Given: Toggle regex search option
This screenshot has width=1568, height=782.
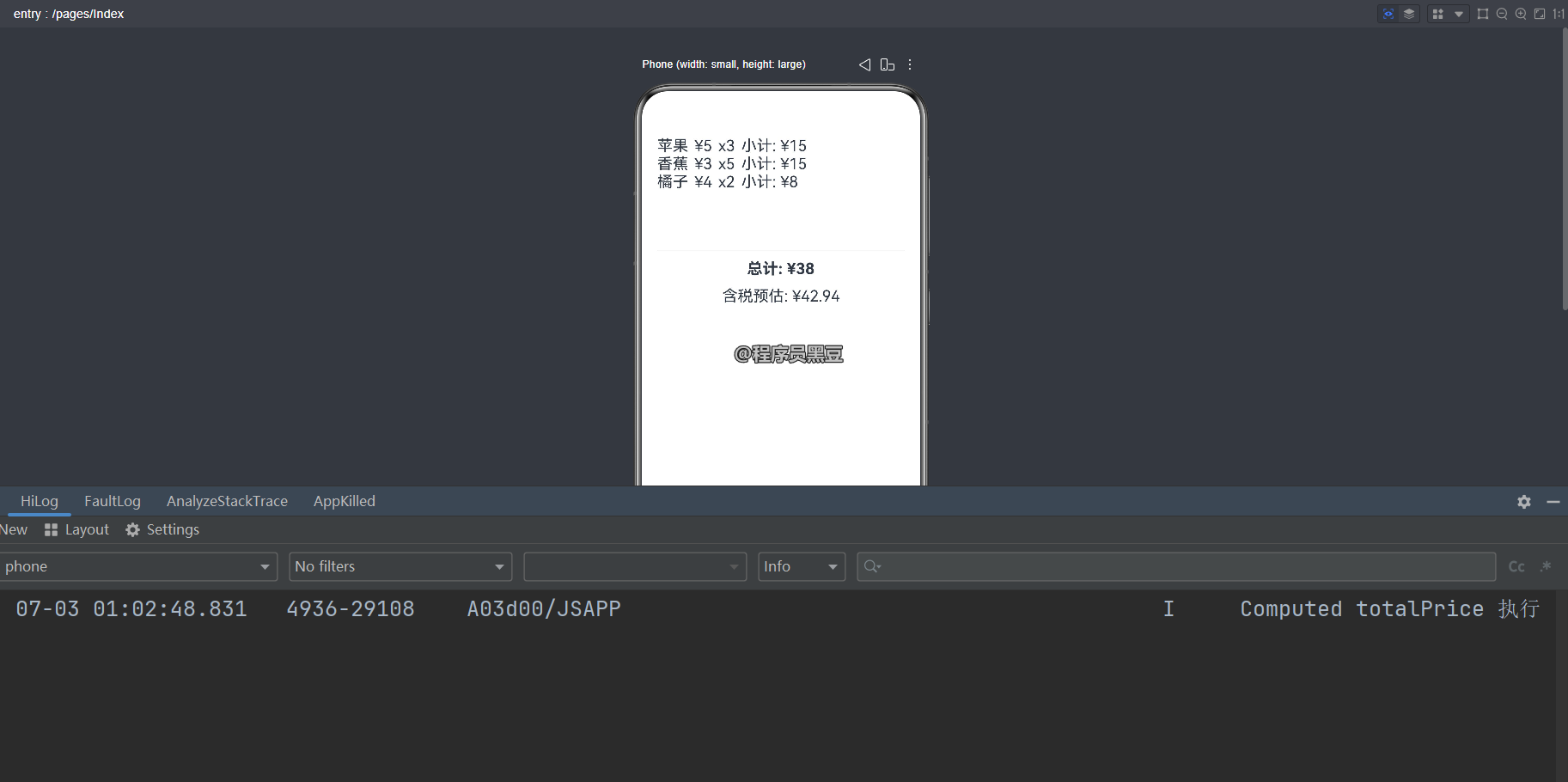Looking at the screenshot, I should 1546,566.
